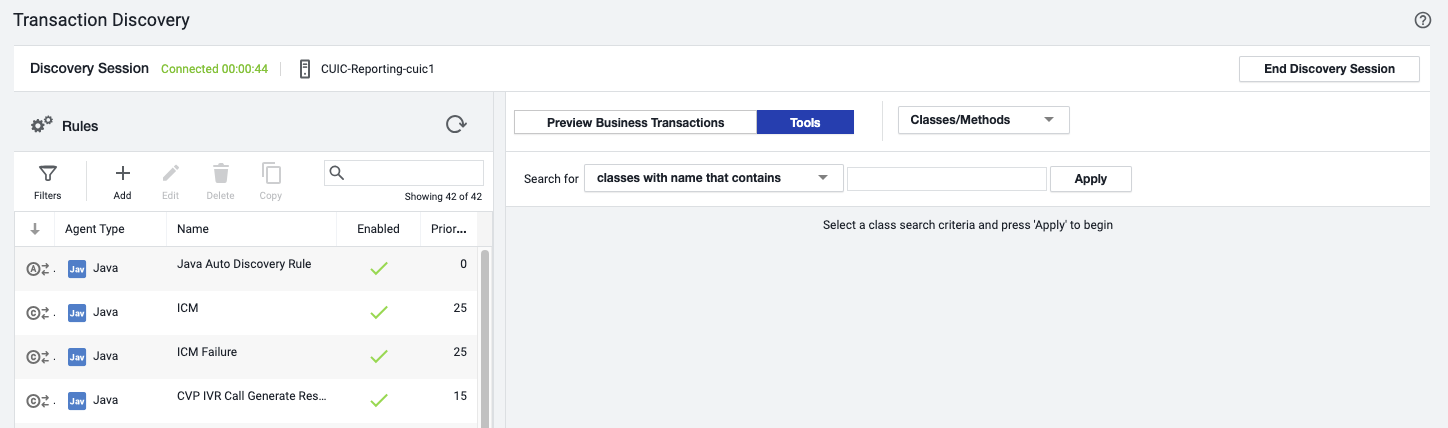Click rule type icon for Java Auto Discovery Rule
This screenshot has height=428, width=1448.
[x=37, y=268]
